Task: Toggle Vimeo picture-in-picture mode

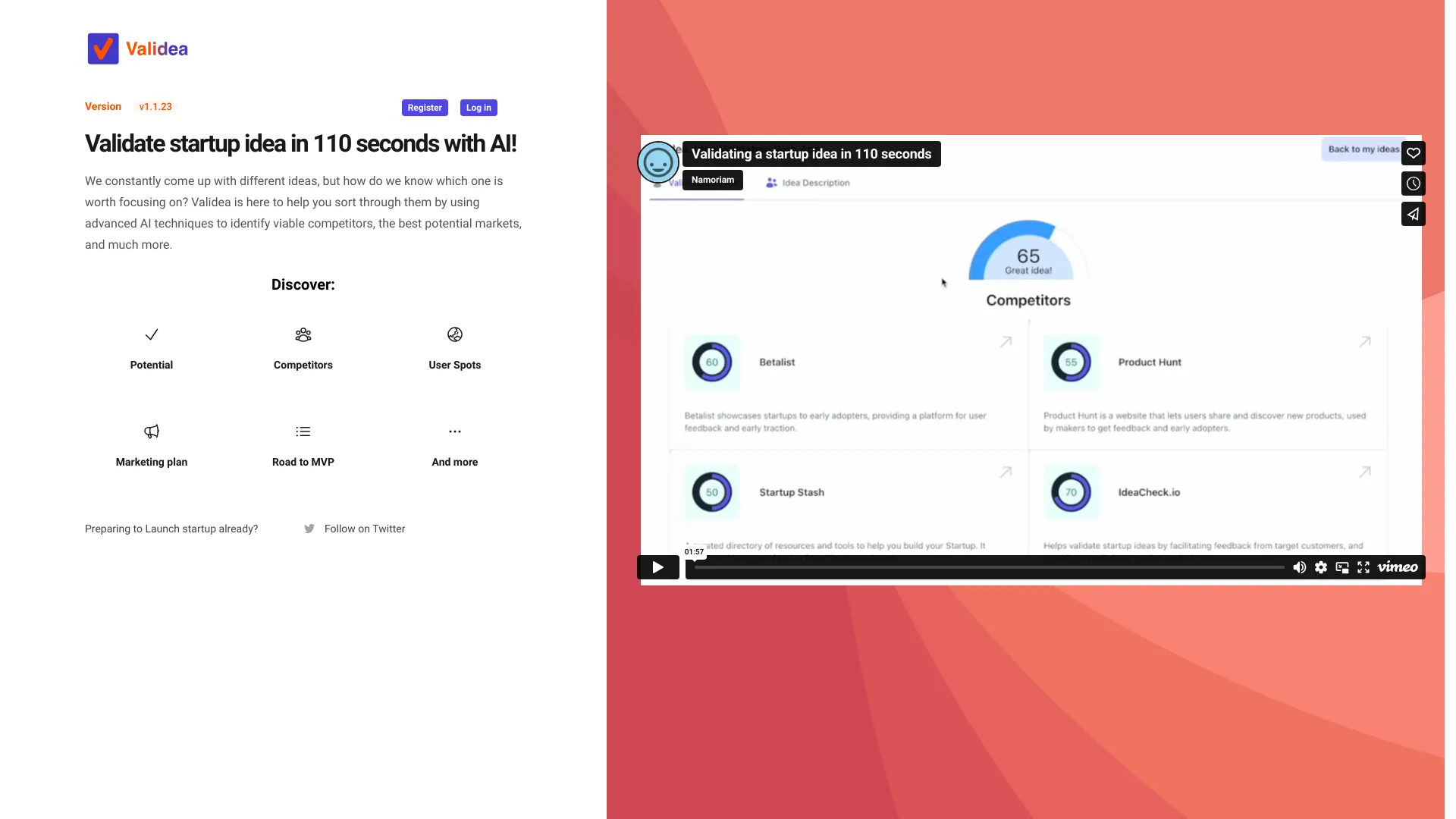Action: [x=1343, y=567]
